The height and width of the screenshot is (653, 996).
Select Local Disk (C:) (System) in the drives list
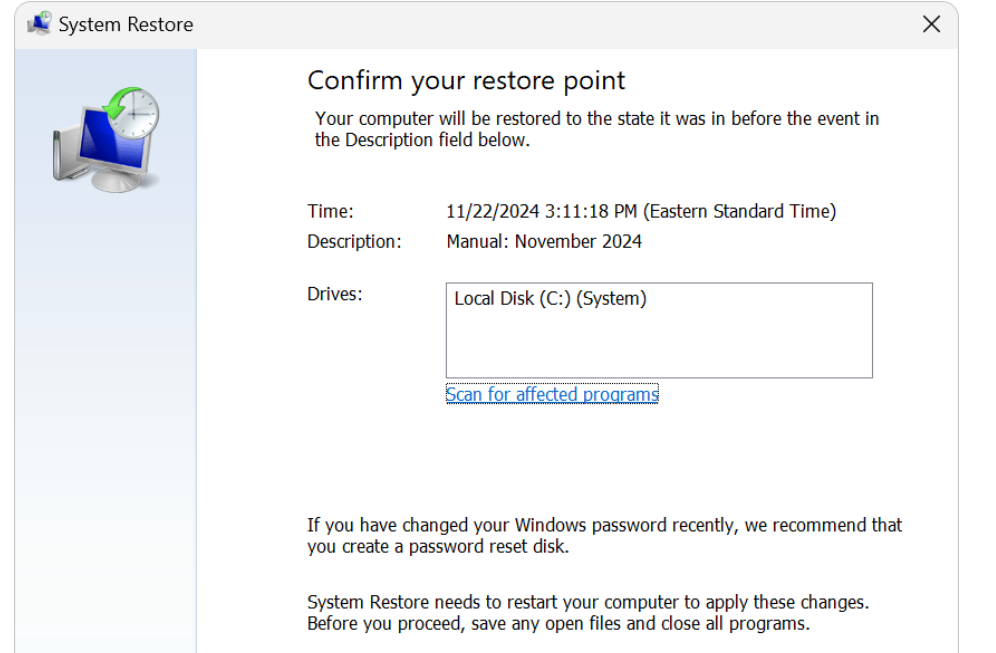550,298
